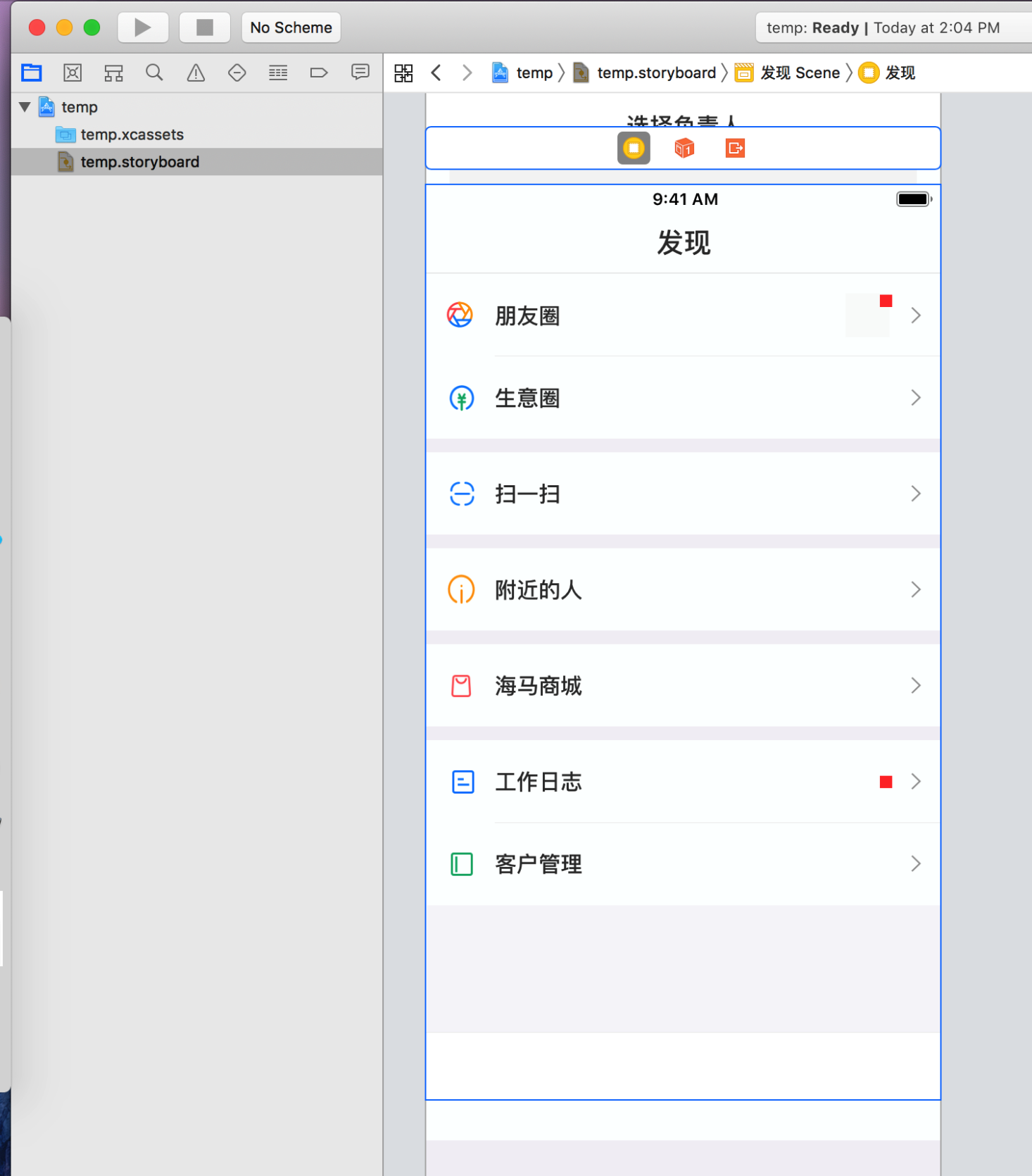The height and width of the screenshot is (1176, 1032).
Task: Open the Find navigator magnifier icon
Action: 154,73
